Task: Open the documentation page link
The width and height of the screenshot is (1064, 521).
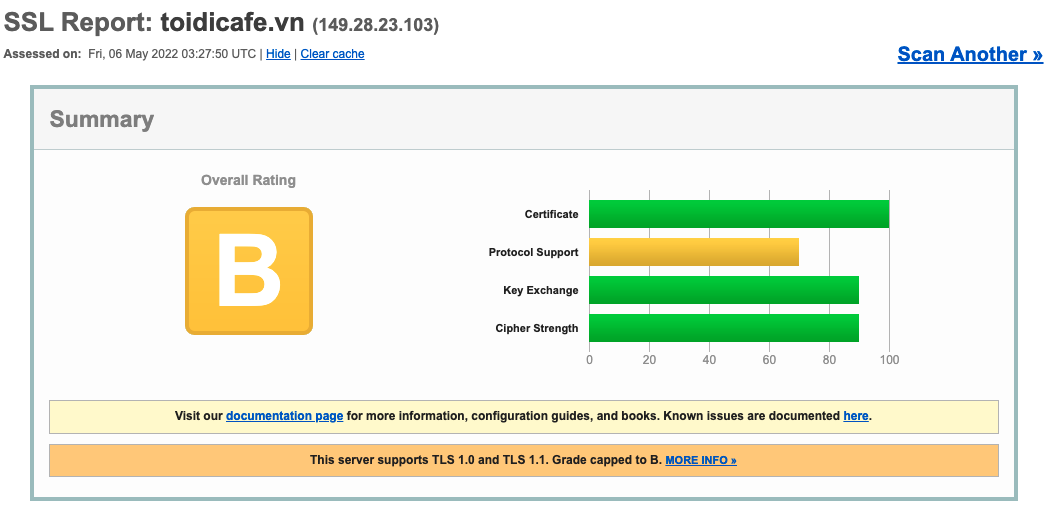Action: 284,416
